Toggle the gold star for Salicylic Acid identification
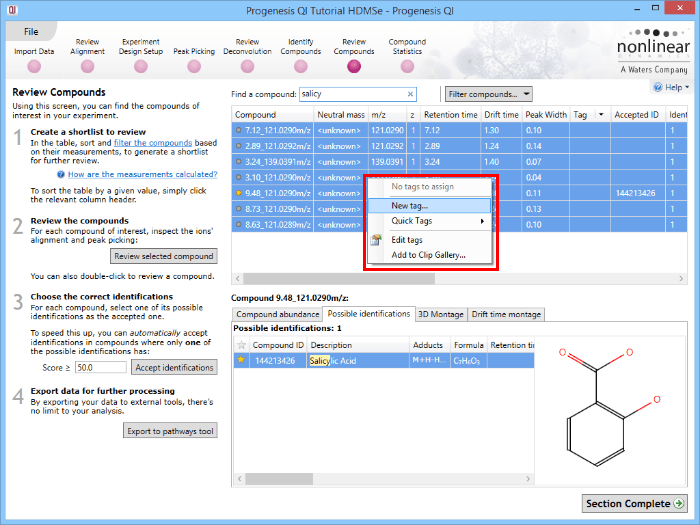Image resolution: width=700 pixels, height=525 pixels. 241,360
